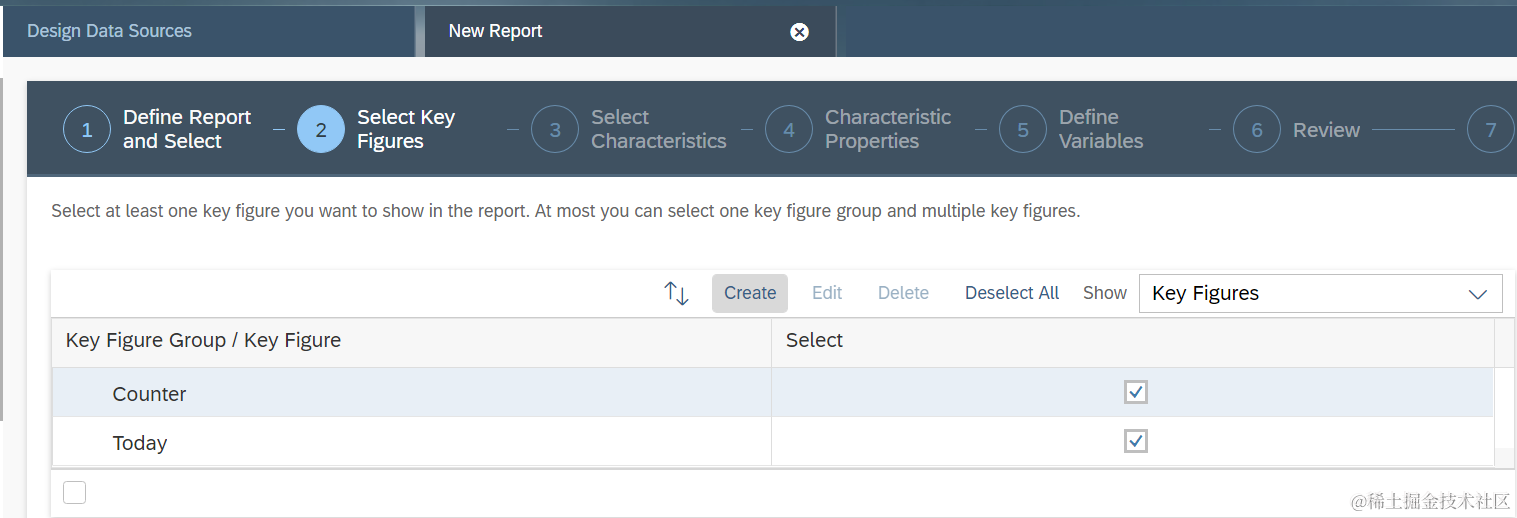Click Deselect All button
This screenshot has height=518, width=1517.
pyautogui.click(x=1012, y=293)
